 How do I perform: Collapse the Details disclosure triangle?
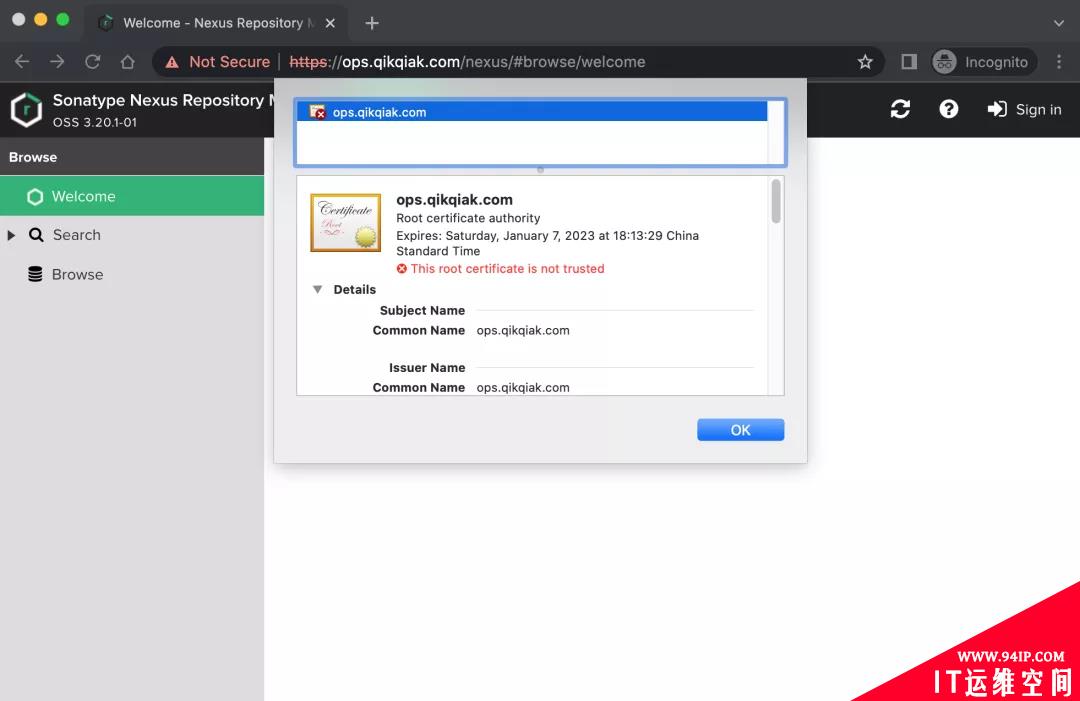[x=318, y=290]
